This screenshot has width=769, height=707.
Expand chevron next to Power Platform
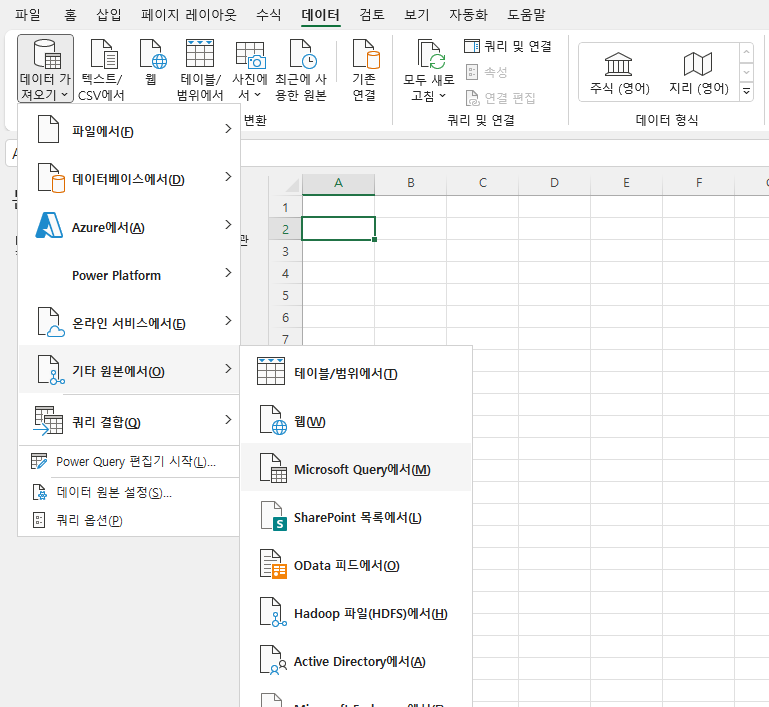tap(228, 273)
